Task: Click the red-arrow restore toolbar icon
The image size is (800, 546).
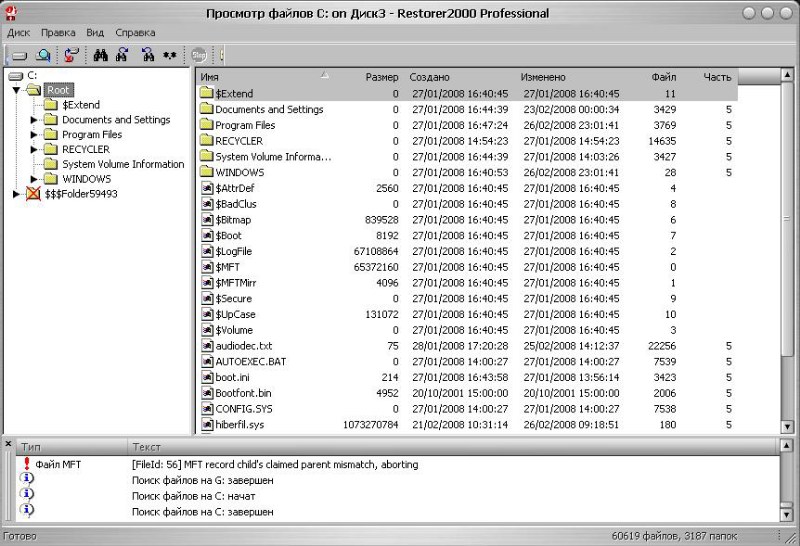Action: tap(71, 56)
